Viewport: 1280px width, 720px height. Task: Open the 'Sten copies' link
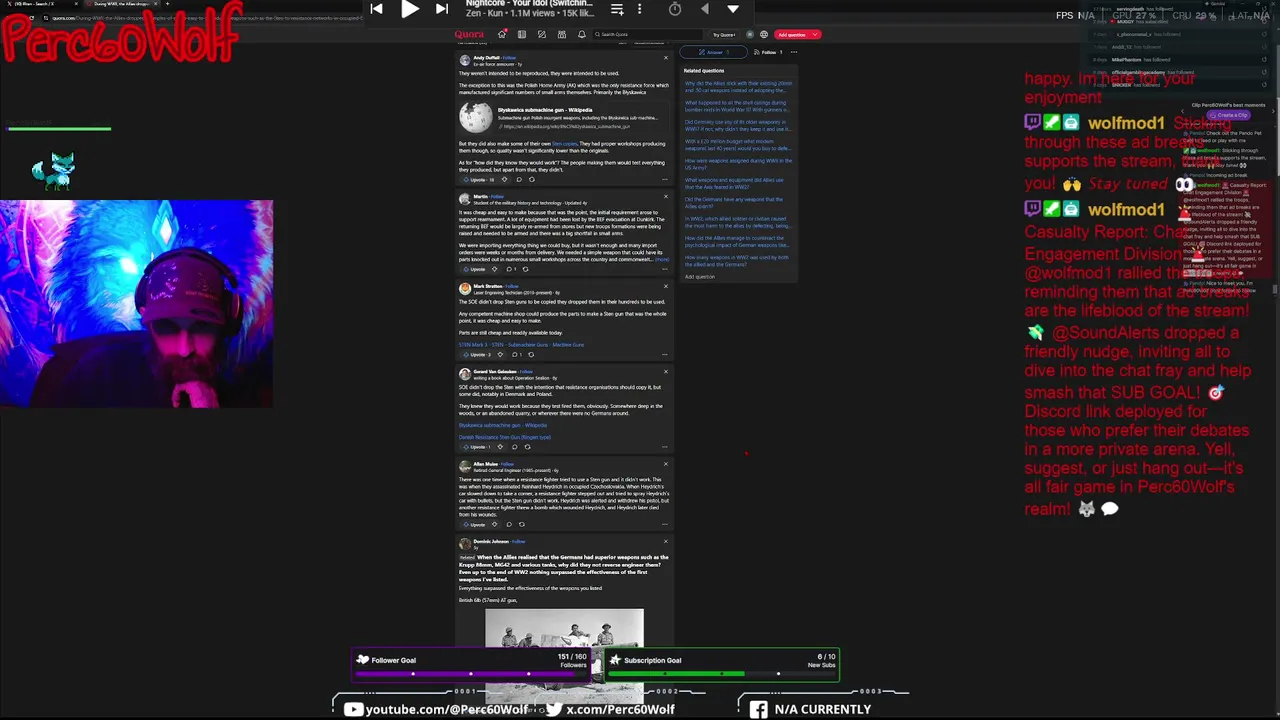point(565,144)
